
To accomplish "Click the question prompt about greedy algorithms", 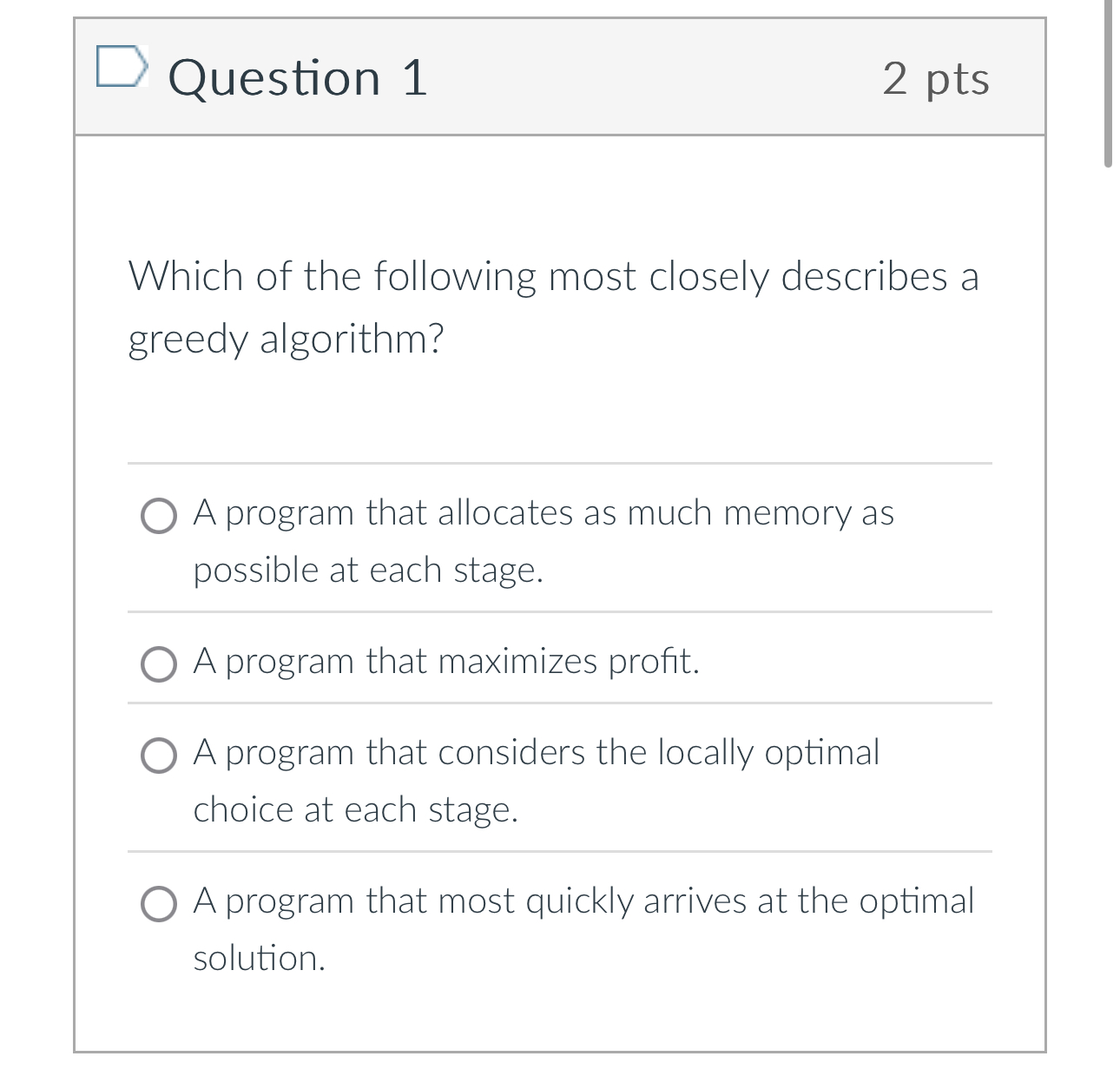I will (553, 304).
